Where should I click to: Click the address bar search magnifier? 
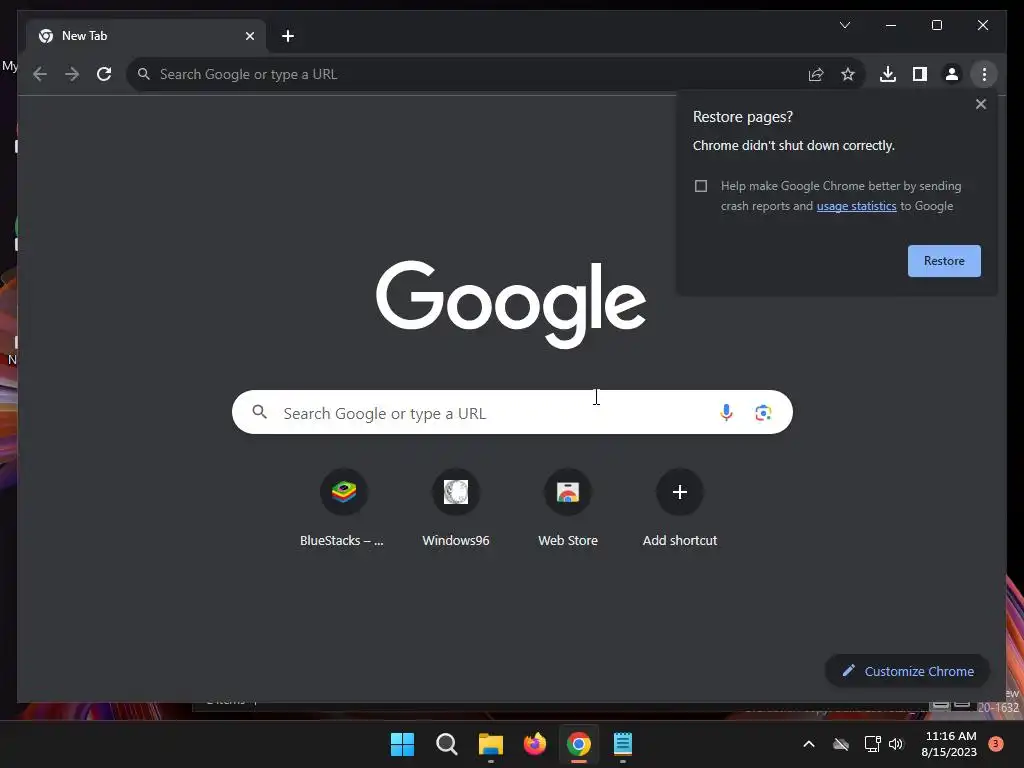[x=144, y=74]
